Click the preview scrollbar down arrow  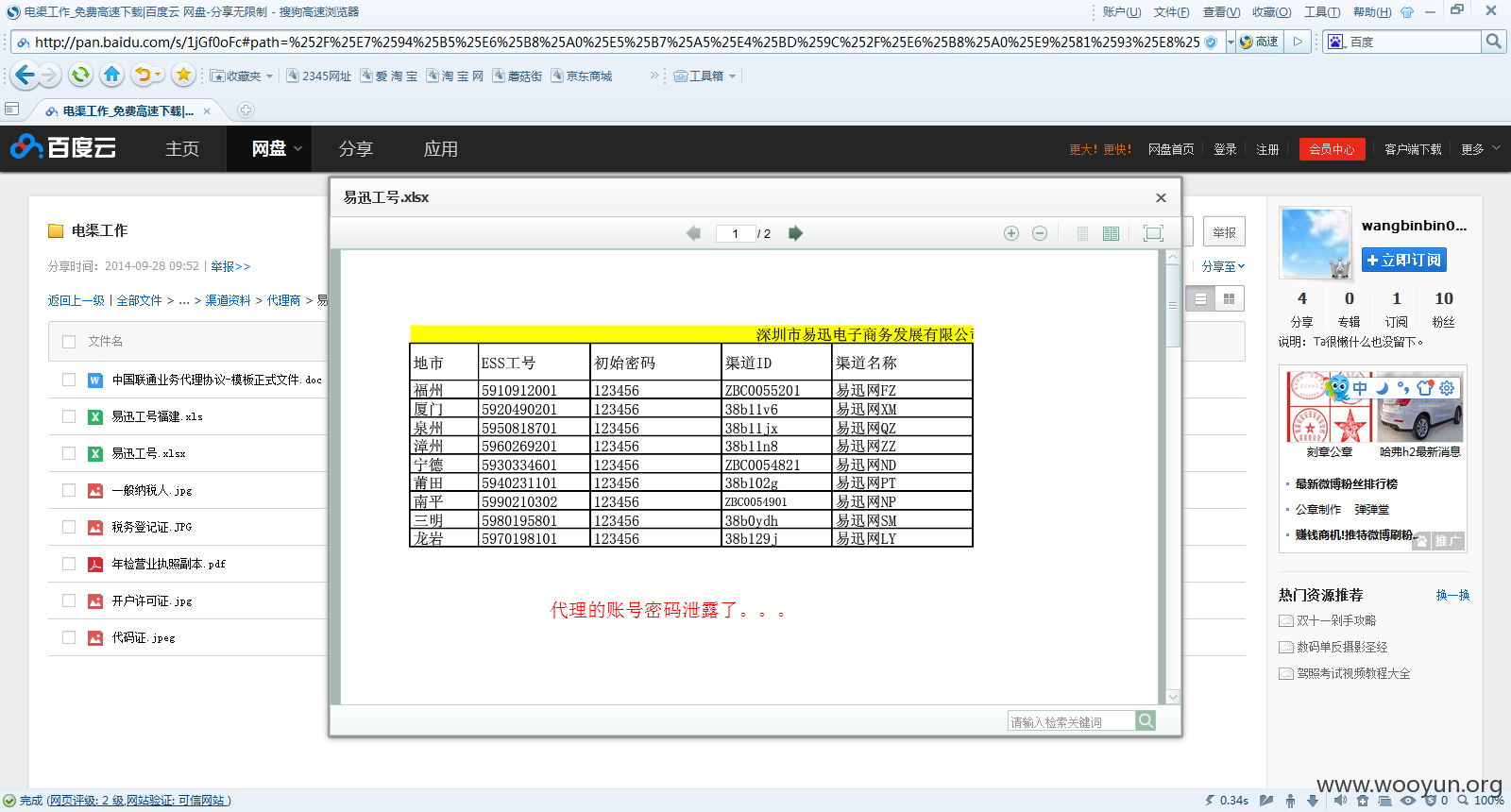coord(1172,697)
